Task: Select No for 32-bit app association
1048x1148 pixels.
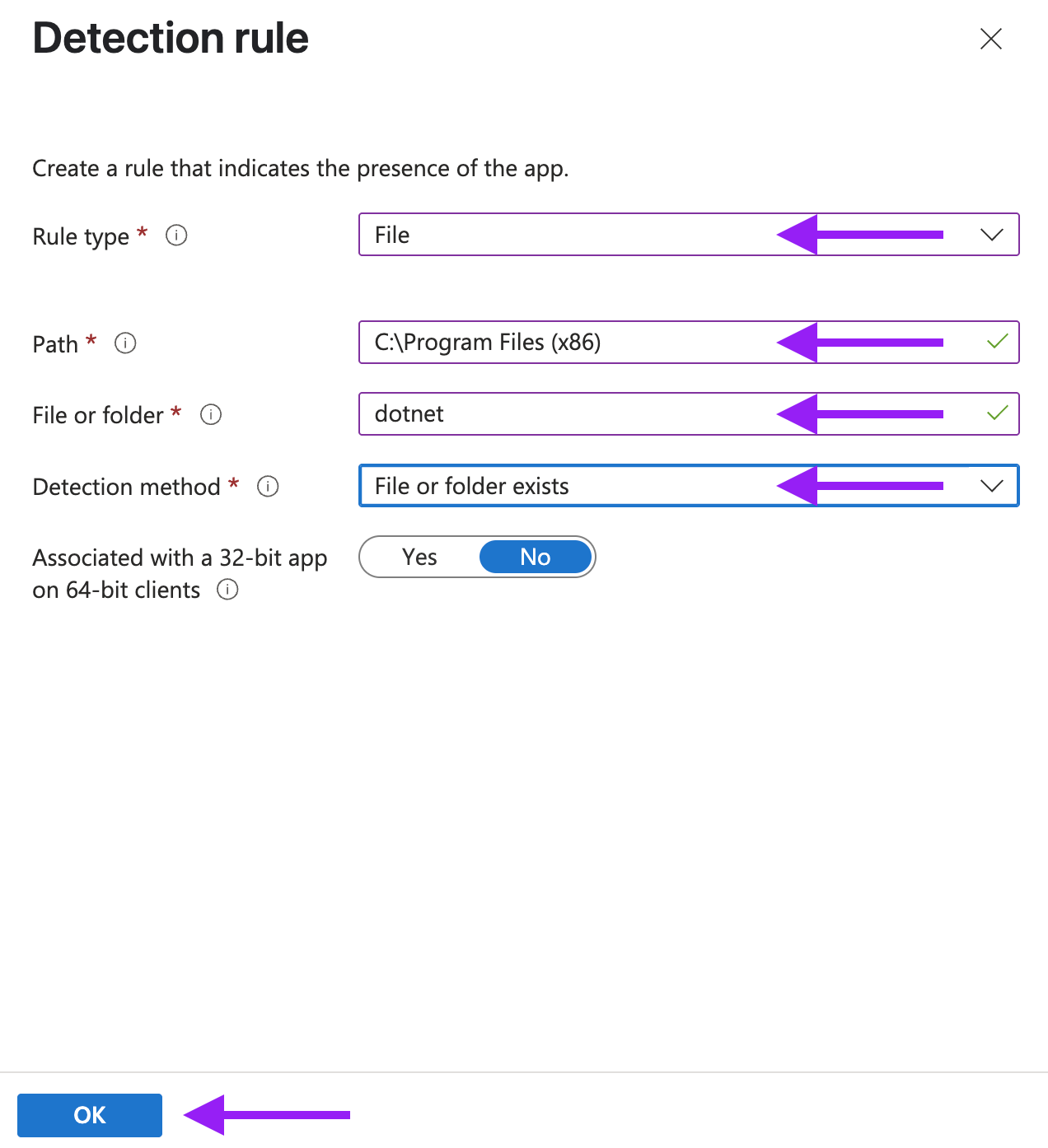Action: 536,557
